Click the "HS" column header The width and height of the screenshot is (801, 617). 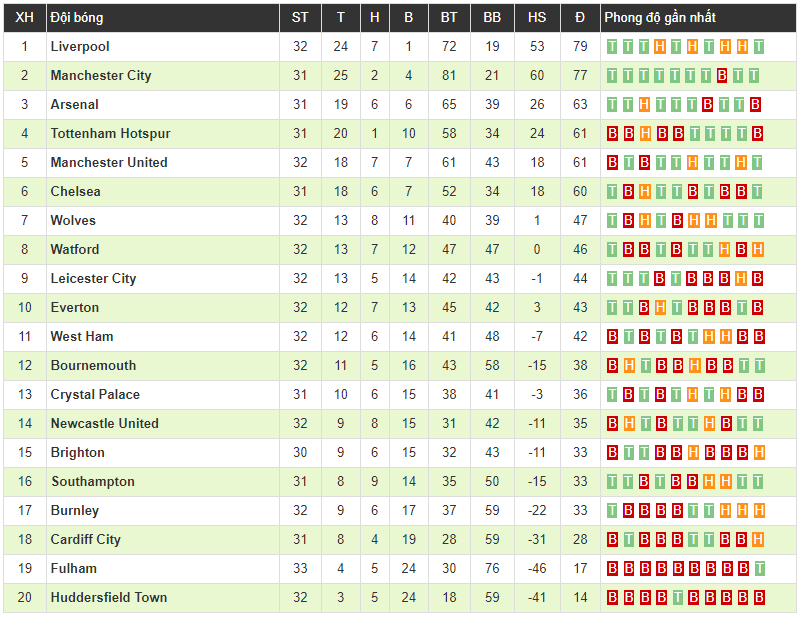(x=537, y=18)
